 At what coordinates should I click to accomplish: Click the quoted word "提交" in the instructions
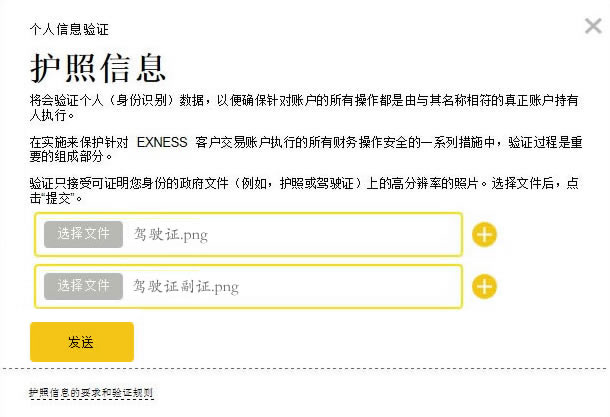tap(58, 199)
